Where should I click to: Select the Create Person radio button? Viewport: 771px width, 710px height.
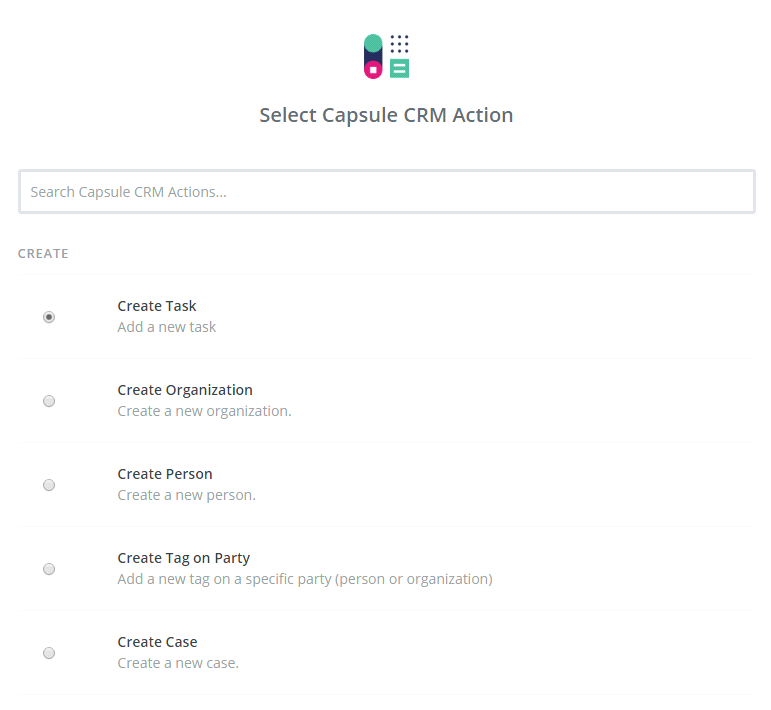pos(49,485)
